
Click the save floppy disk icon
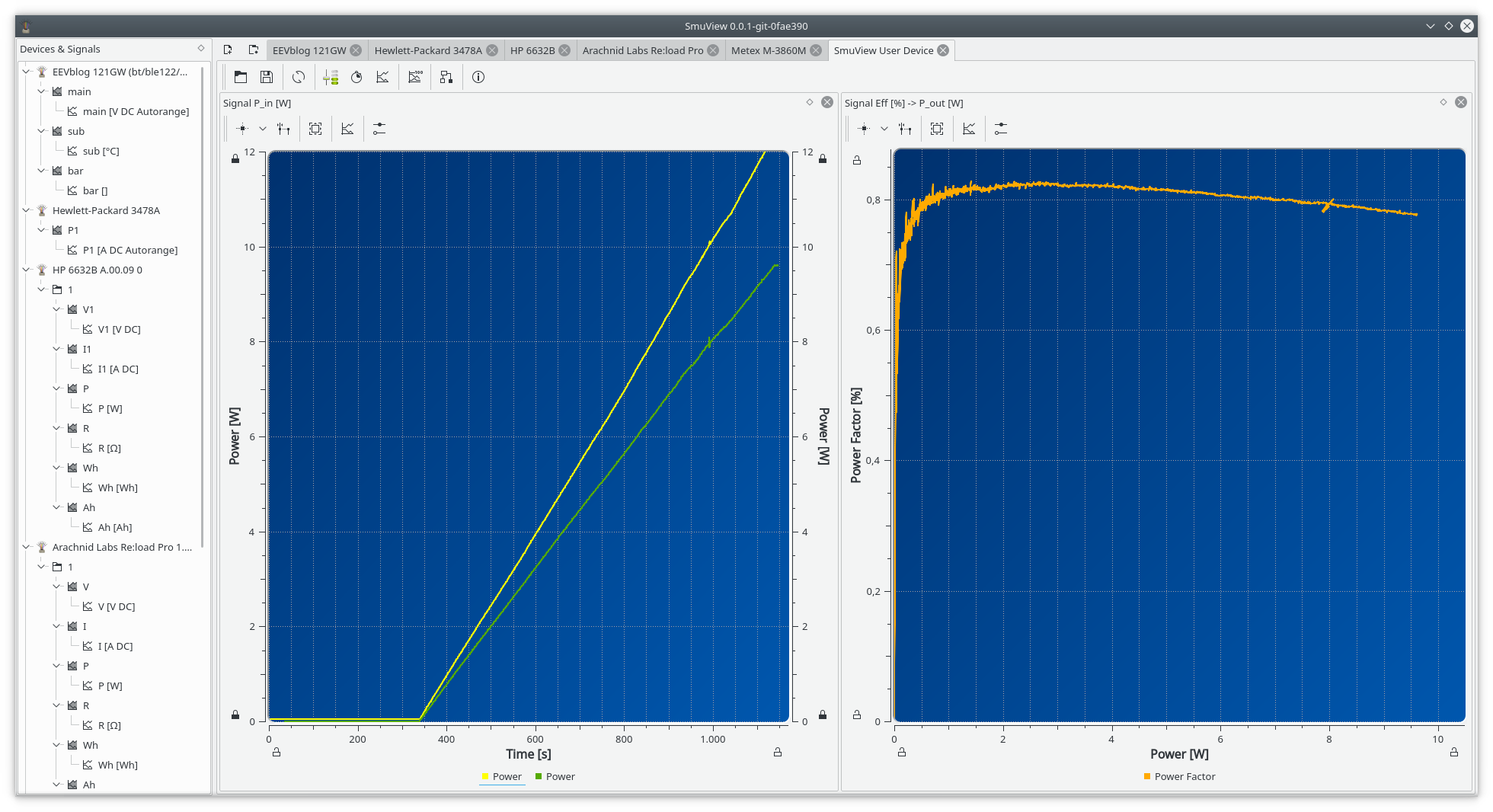click(x=267, y=77)
